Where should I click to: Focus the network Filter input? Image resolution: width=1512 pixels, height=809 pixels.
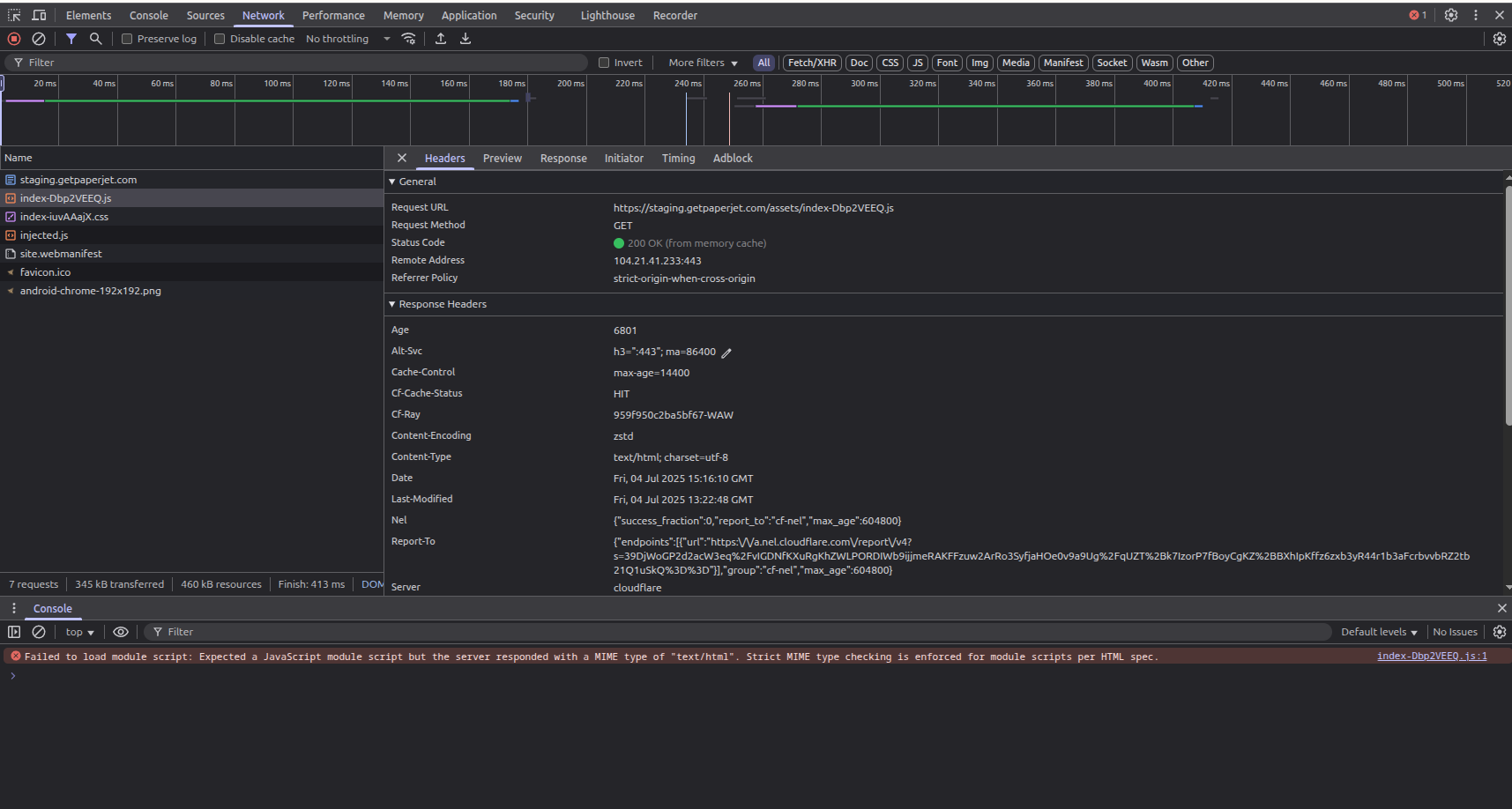tap(296, 63)
